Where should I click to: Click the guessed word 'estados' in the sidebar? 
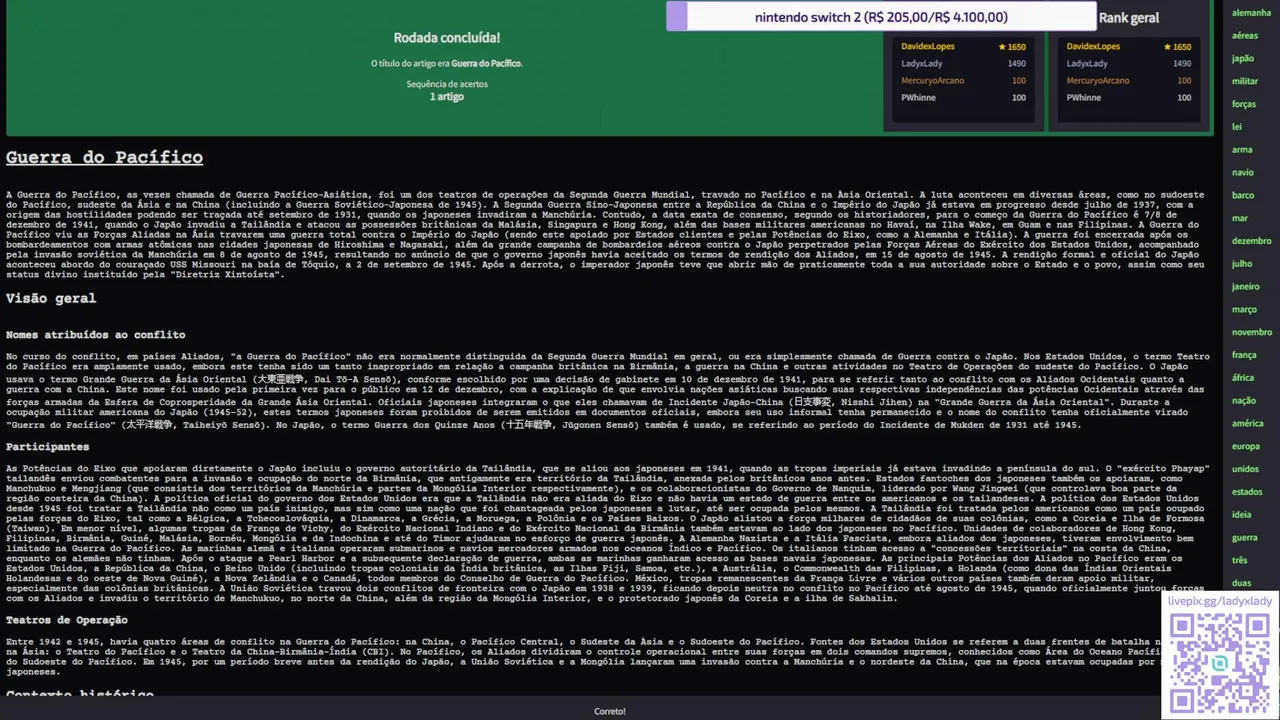coord(1247,492)
